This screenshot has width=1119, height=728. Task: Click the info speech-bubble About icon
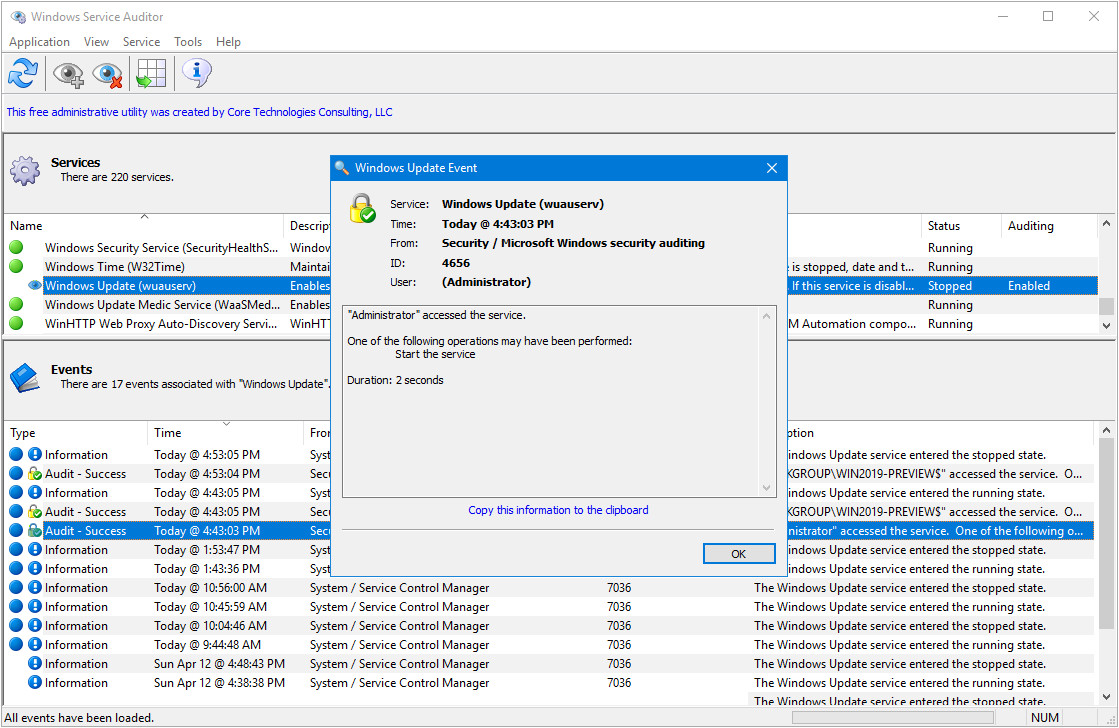[196, 72]
